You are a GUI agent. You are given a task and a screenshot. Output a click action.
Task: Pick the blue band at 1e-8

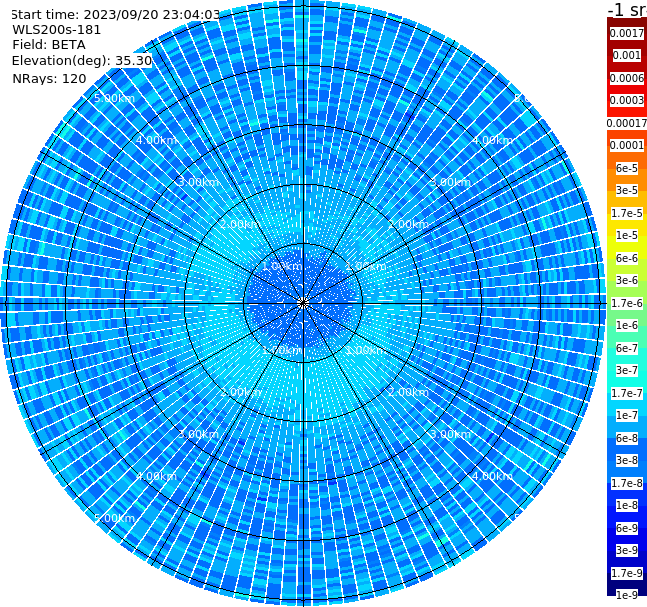pyautogui.click(x=627, y=505)
